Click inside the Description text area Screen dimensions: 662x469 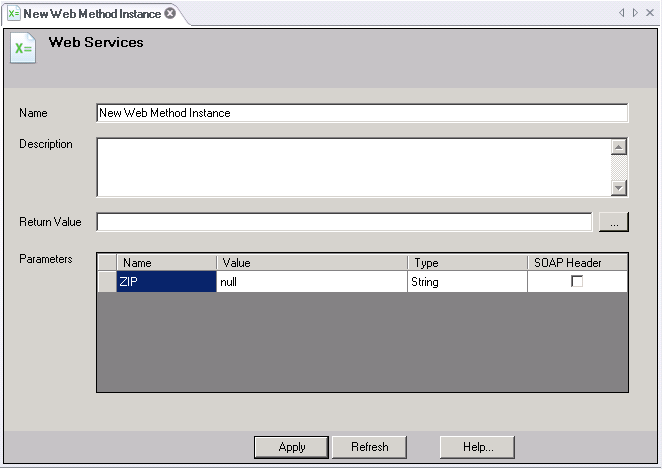click(x=352, y=166)
